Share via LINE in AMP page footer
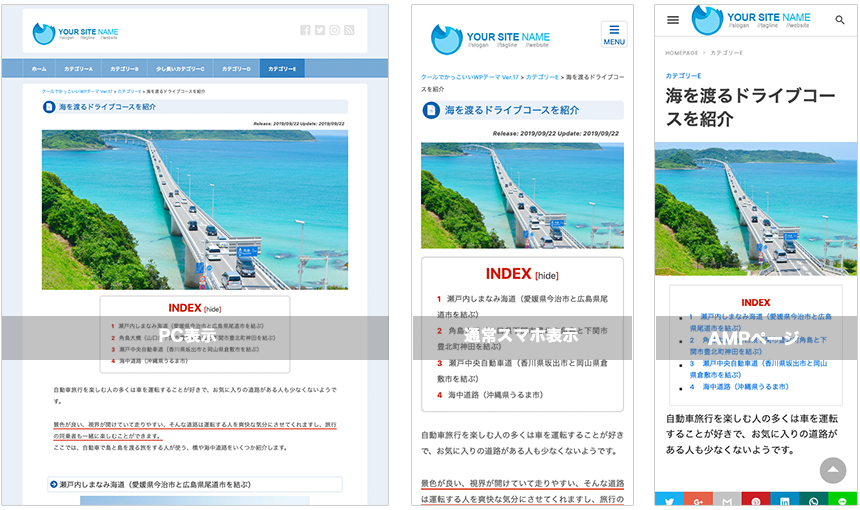This screenshot has width=860, height=510. [x=842, y=500]
